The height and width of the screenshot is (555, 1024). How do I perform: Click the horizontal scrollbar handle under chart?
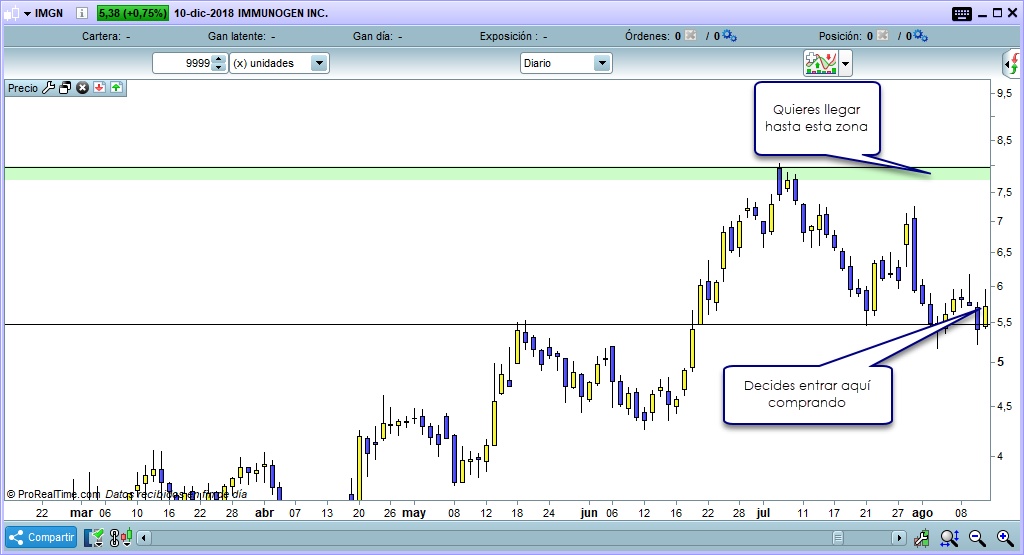[838, 538]
